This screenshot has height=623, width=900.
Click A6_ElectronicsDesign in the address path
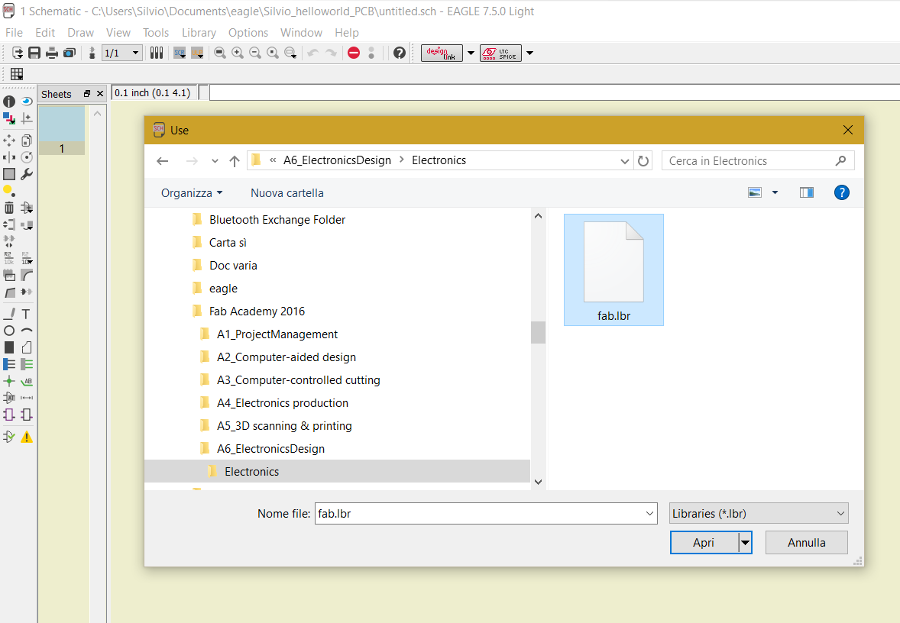pos(338,160)
